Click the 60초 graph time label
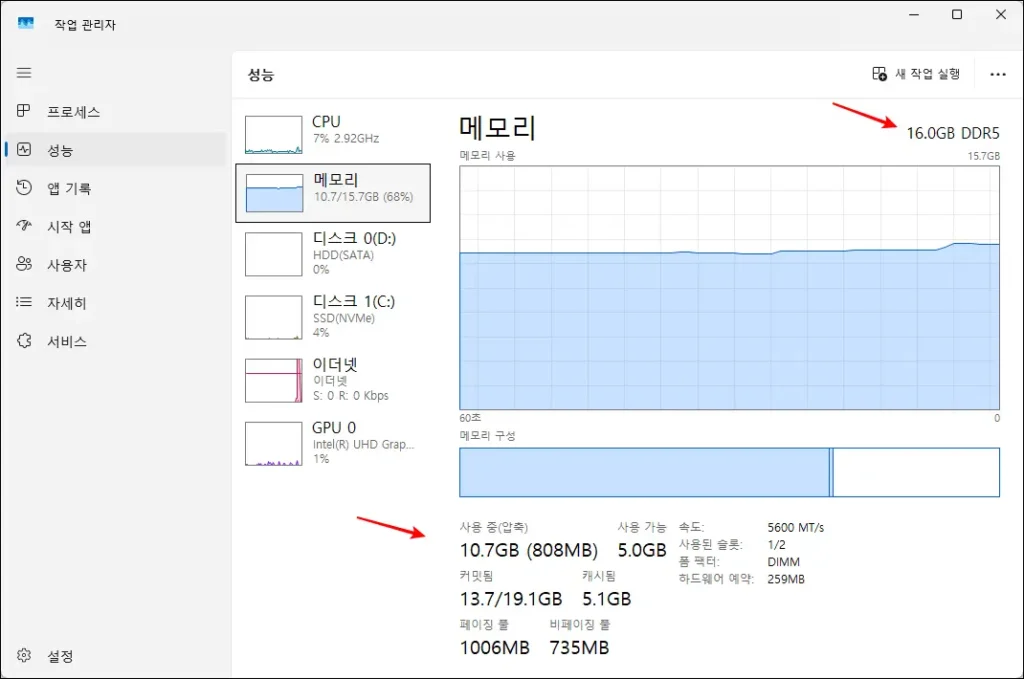Screen dimensions: 1024x679 coord(470,418)
